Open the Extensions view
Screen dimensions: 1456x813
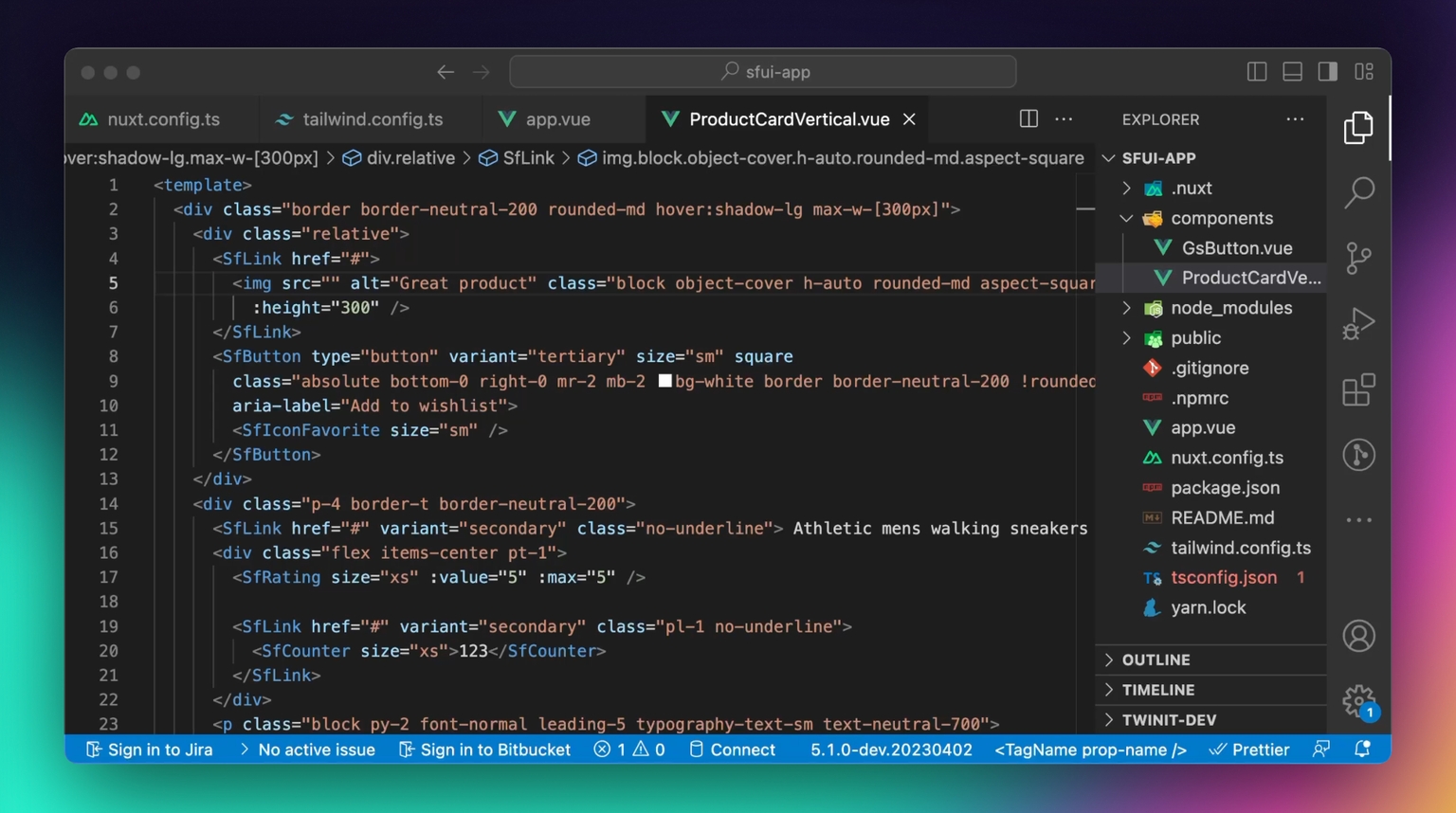point(1358,389)
